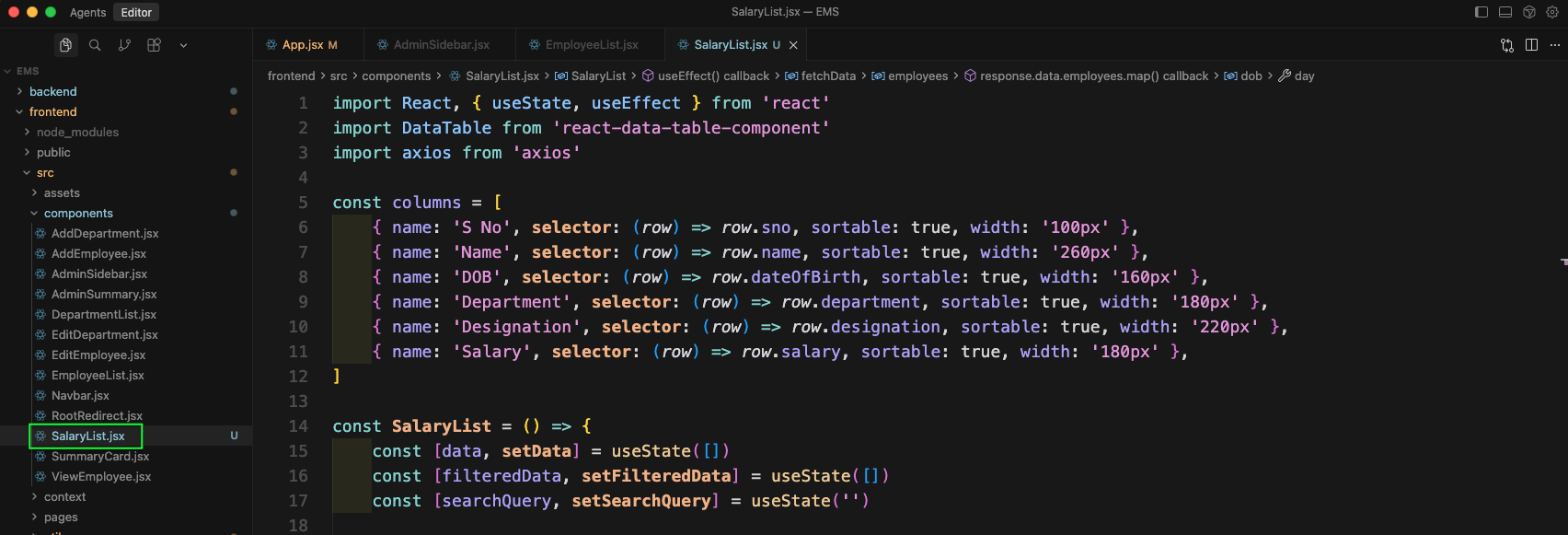Toggle the bottom panel layout icon

pyautogui.click(x=1505, y=12)
